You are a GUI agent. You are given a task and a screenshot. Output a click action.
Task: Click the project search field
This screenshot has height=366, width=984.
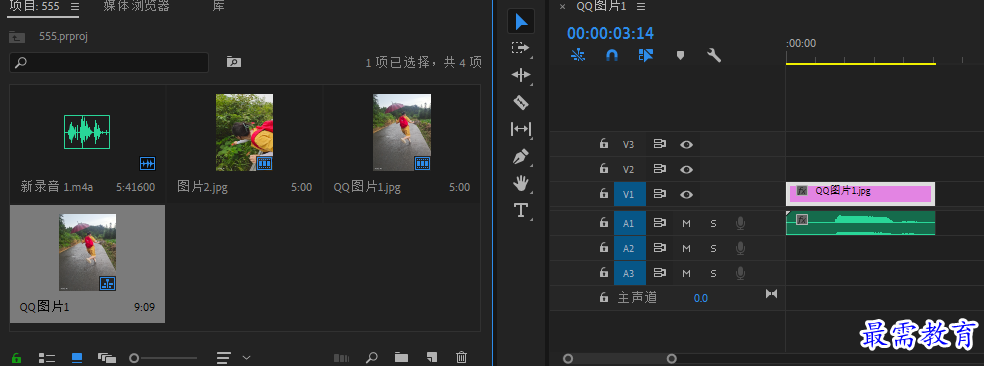click(x=109, y=62)
